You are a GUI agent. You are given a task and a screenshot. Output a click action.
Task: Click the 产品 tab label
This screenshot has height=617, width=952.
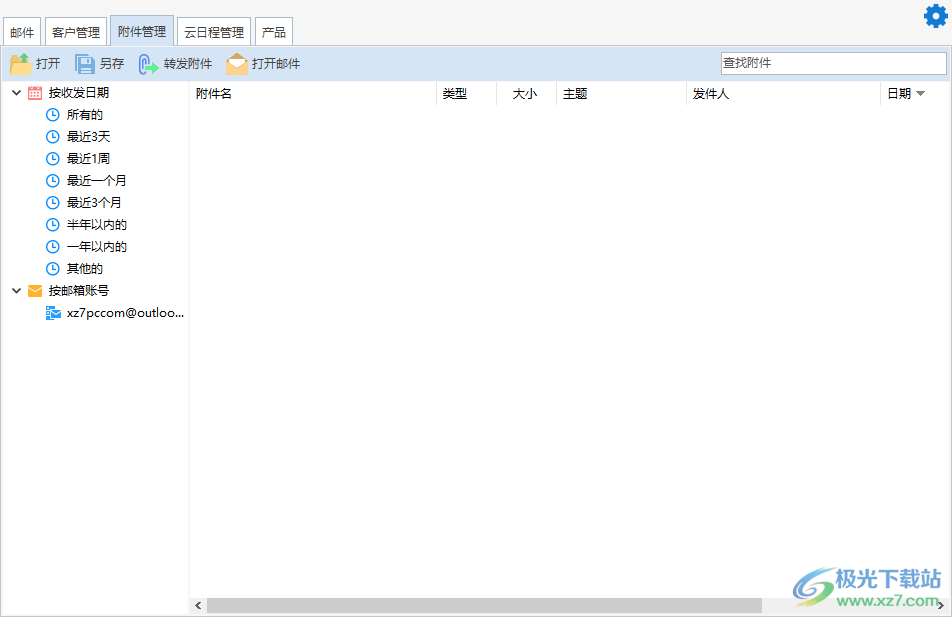tap(273, 31)
